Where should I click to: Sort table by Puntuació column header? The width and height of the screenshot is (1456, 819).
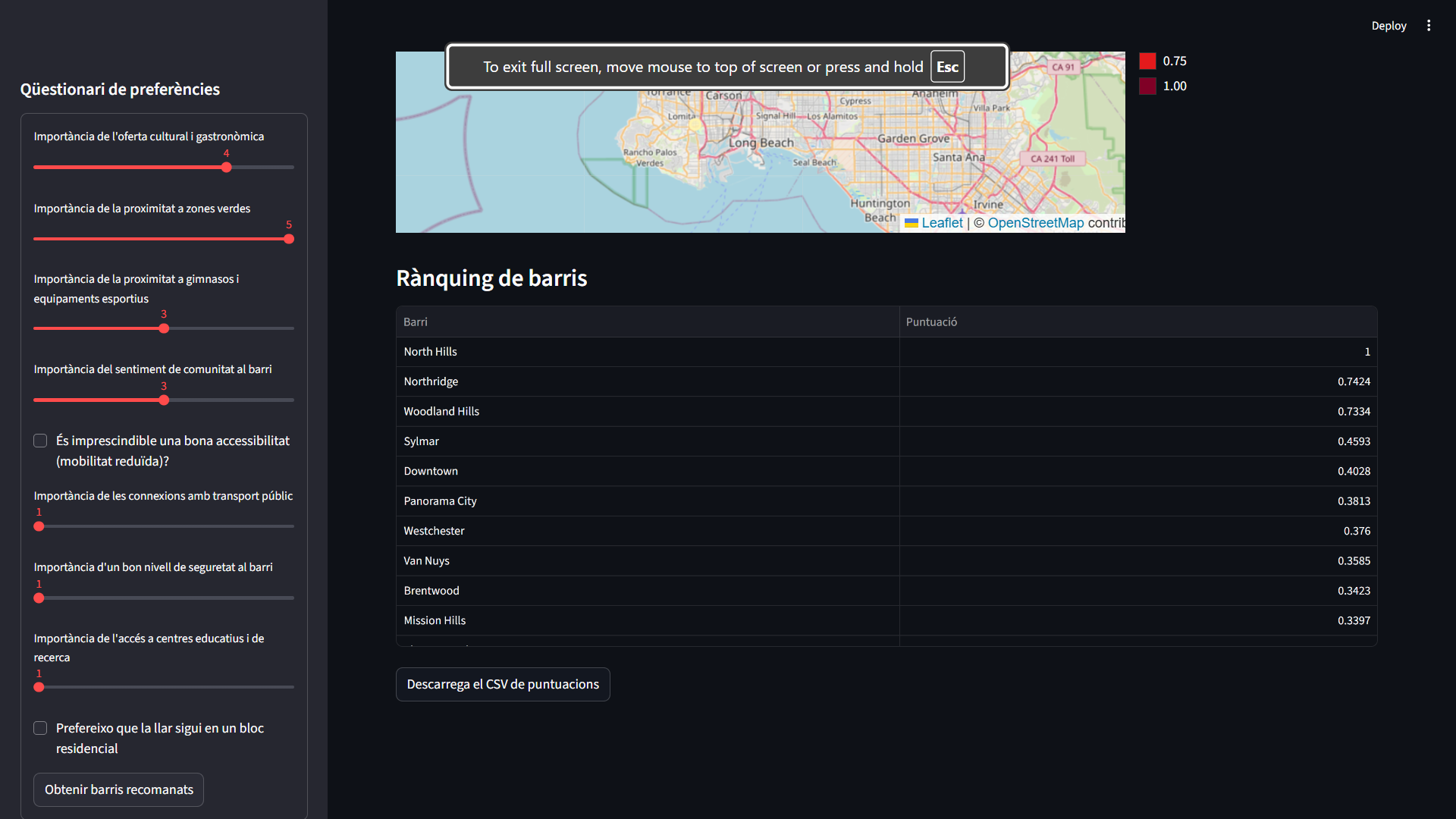(931, 322)
